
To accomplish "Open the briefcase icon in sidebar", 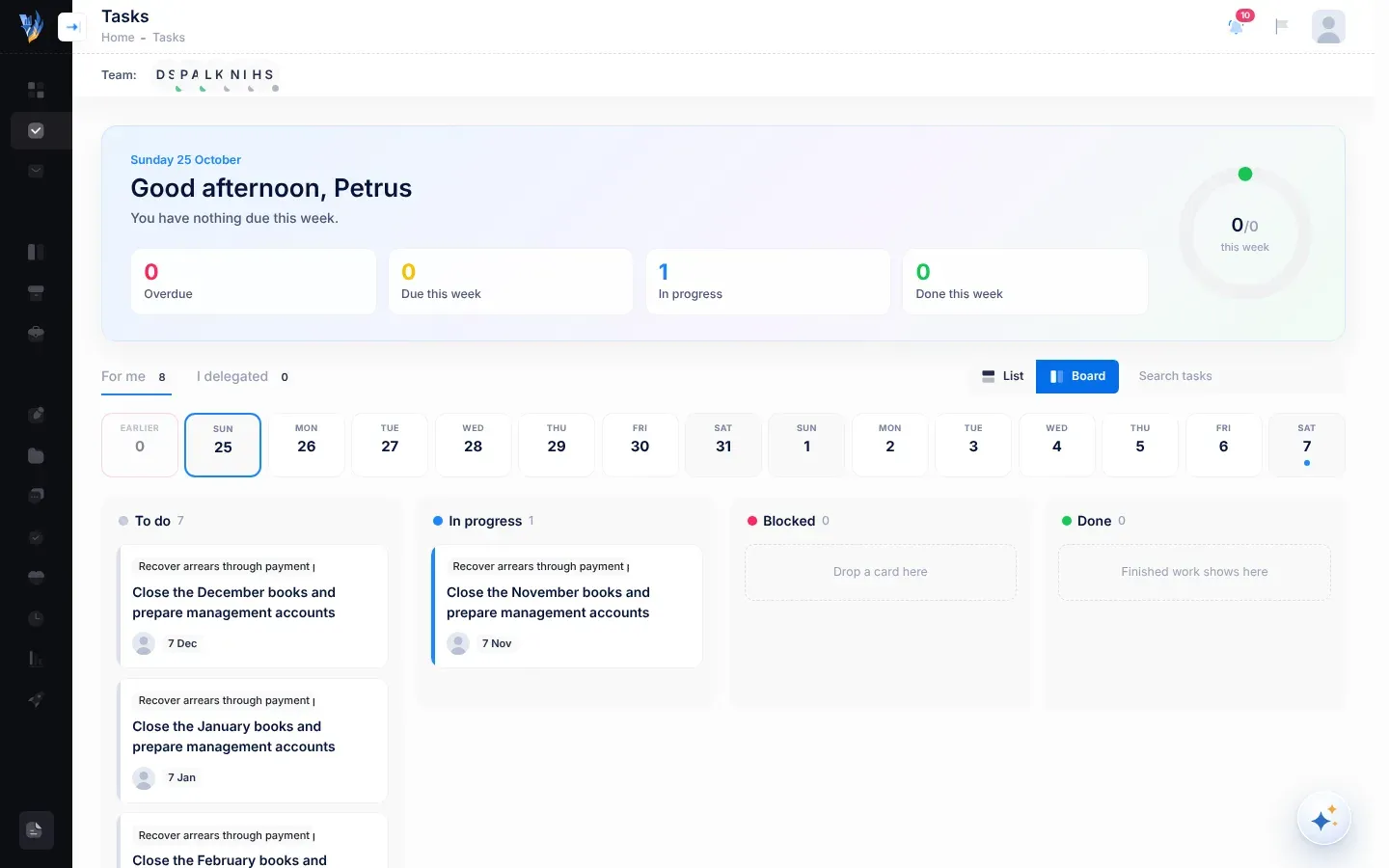I will coord(36,333).
